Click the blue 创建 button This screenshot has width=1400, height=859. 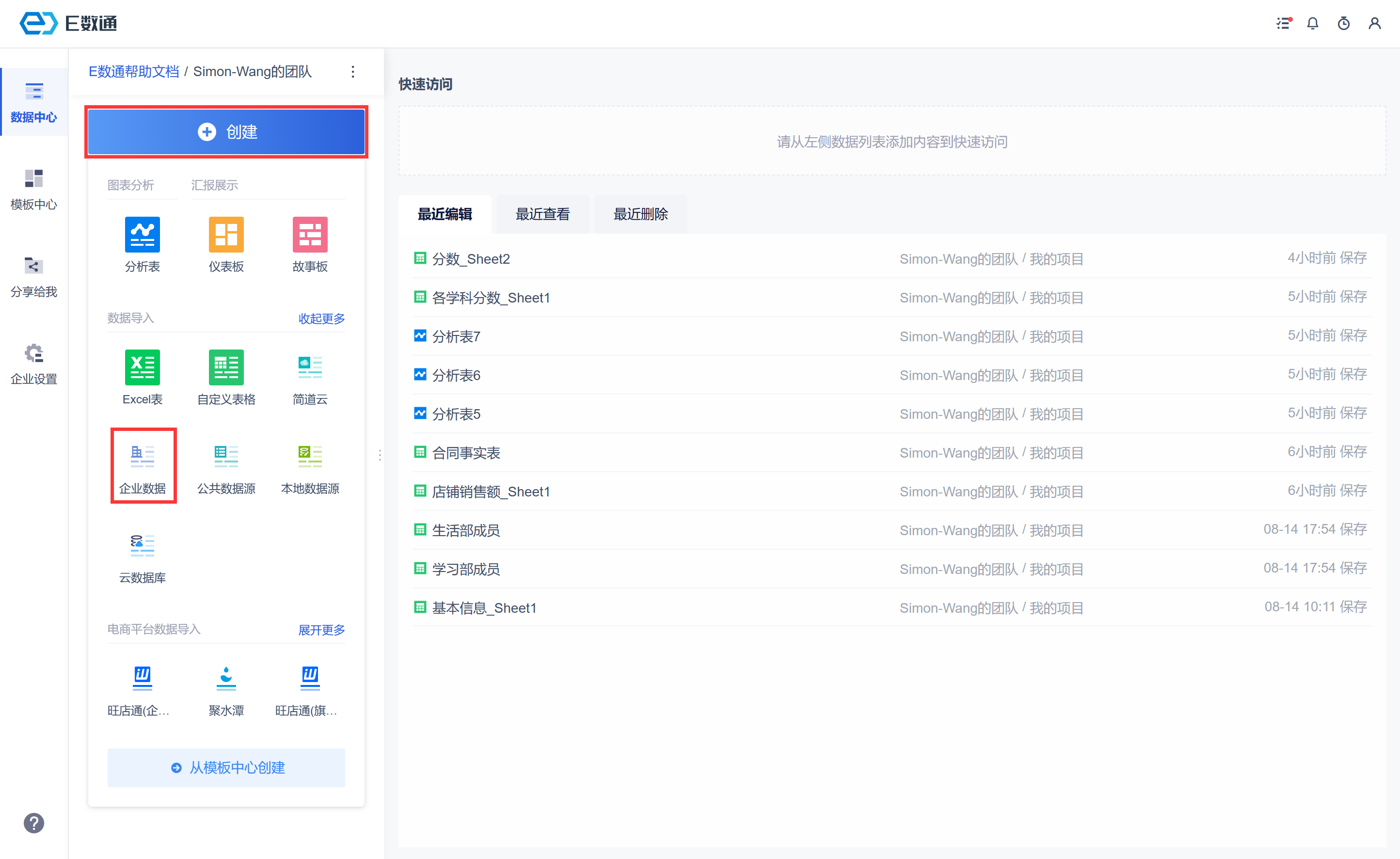[x=226, y=132]
